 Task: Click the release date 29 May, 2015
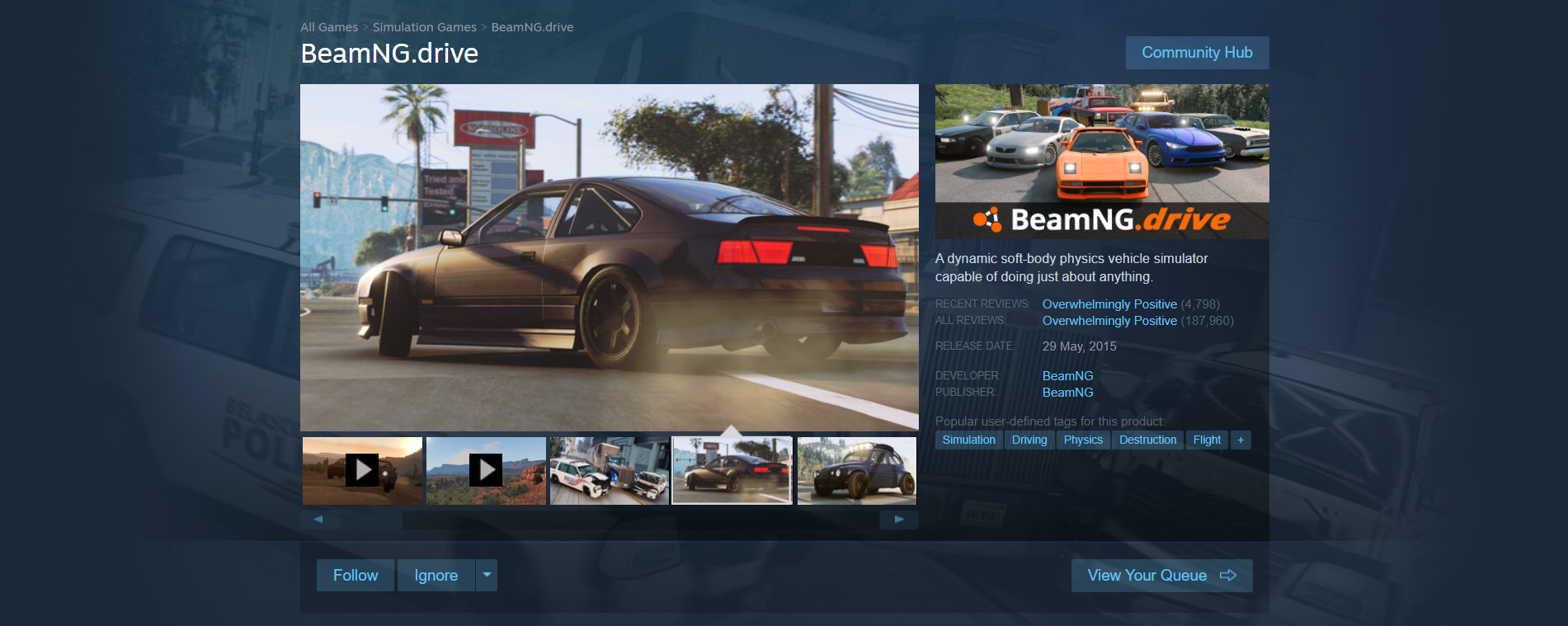[x=1079, y=346]
